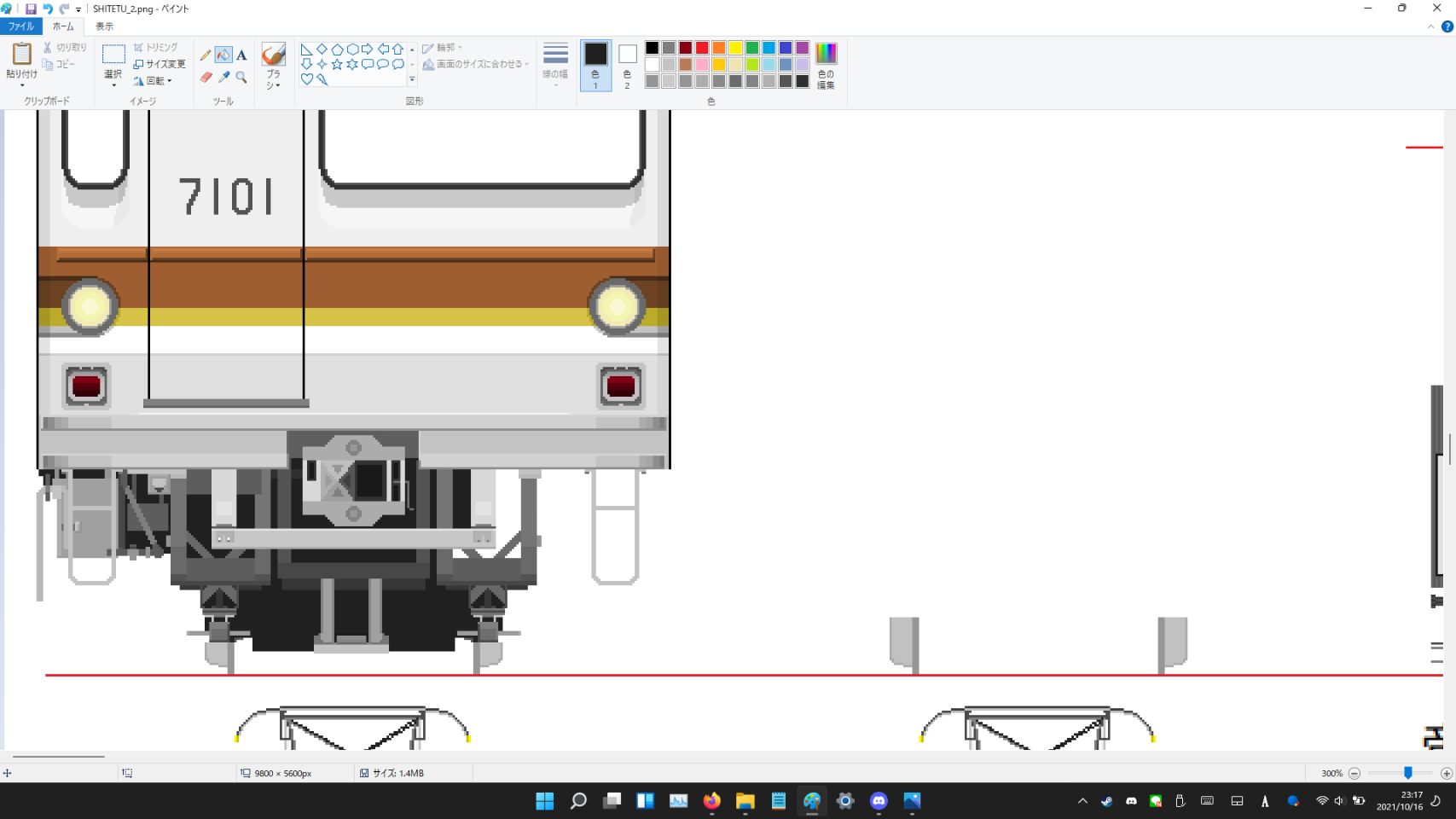Click the zoom in plus button
Viewport: 1456px width, 819px height.
[x=1446, y=773]
